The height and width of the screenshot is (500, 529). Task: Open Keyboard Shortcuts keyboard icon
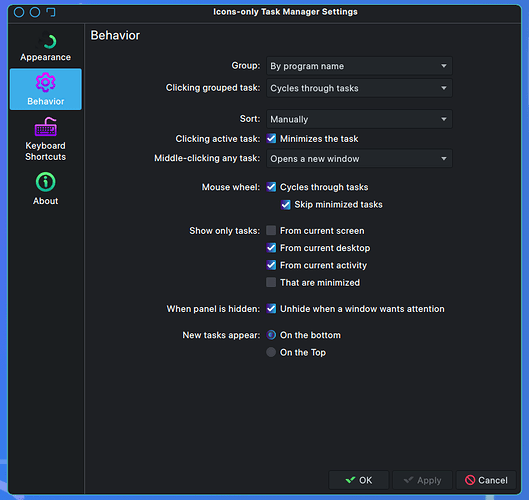click(x=46, y=127)
